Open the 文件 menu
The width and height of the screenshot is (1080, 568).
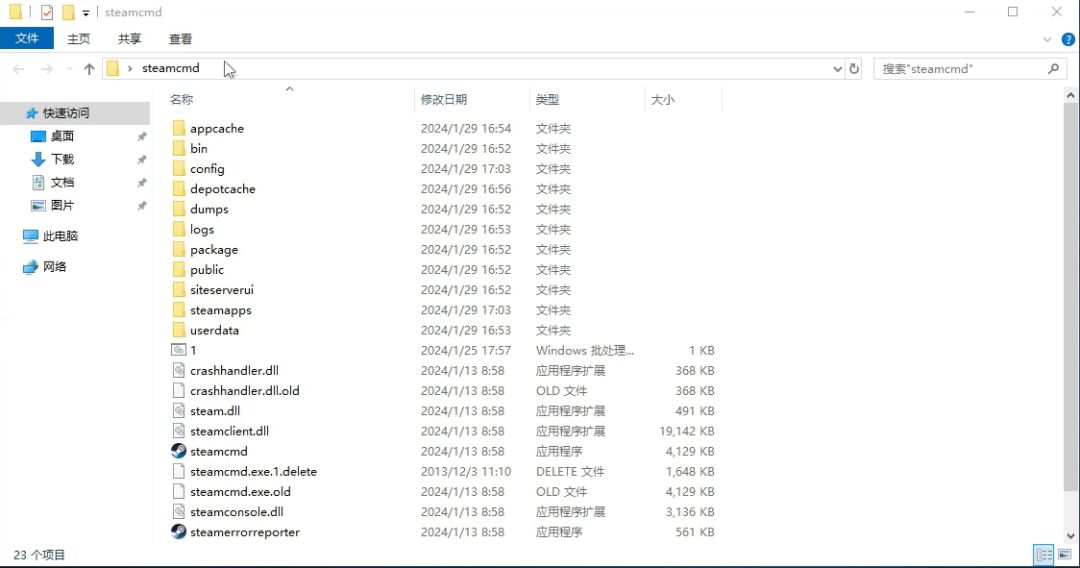pos(27,39)
